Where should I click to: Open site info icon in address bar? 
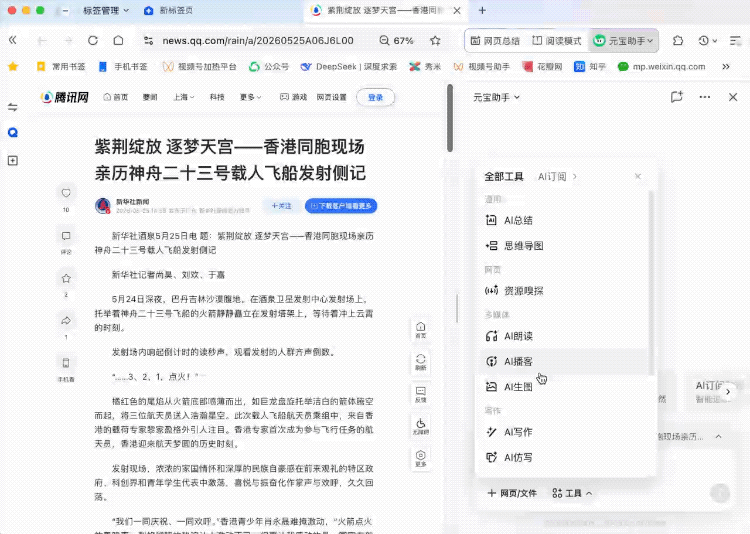tap(148, 41)
